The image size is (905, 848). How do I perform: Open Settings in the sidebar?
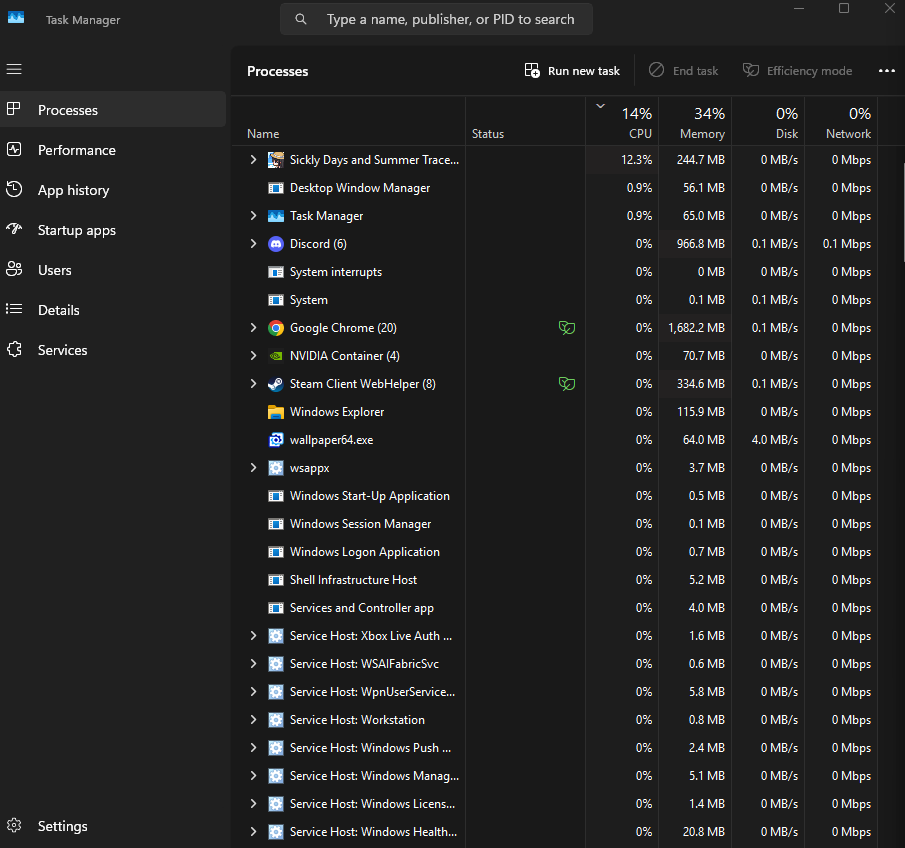pyautogui.click(x=113, y=826)
